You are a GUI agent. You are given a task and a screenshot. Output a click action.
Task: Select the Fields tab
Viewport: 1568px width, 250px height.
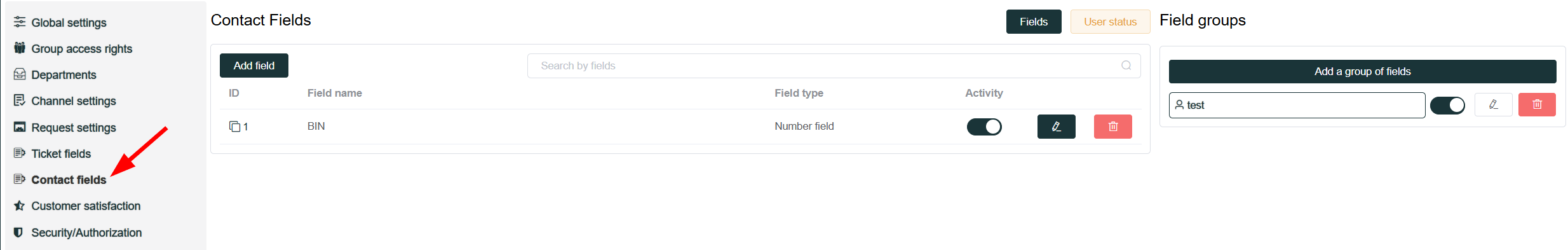point(1034,22)
